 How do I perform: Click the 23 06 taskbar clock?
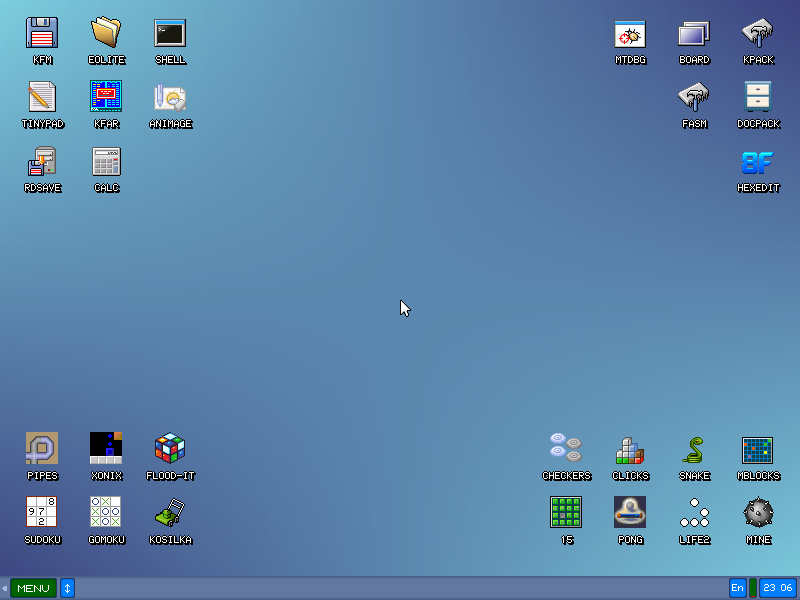coord(778,588)
